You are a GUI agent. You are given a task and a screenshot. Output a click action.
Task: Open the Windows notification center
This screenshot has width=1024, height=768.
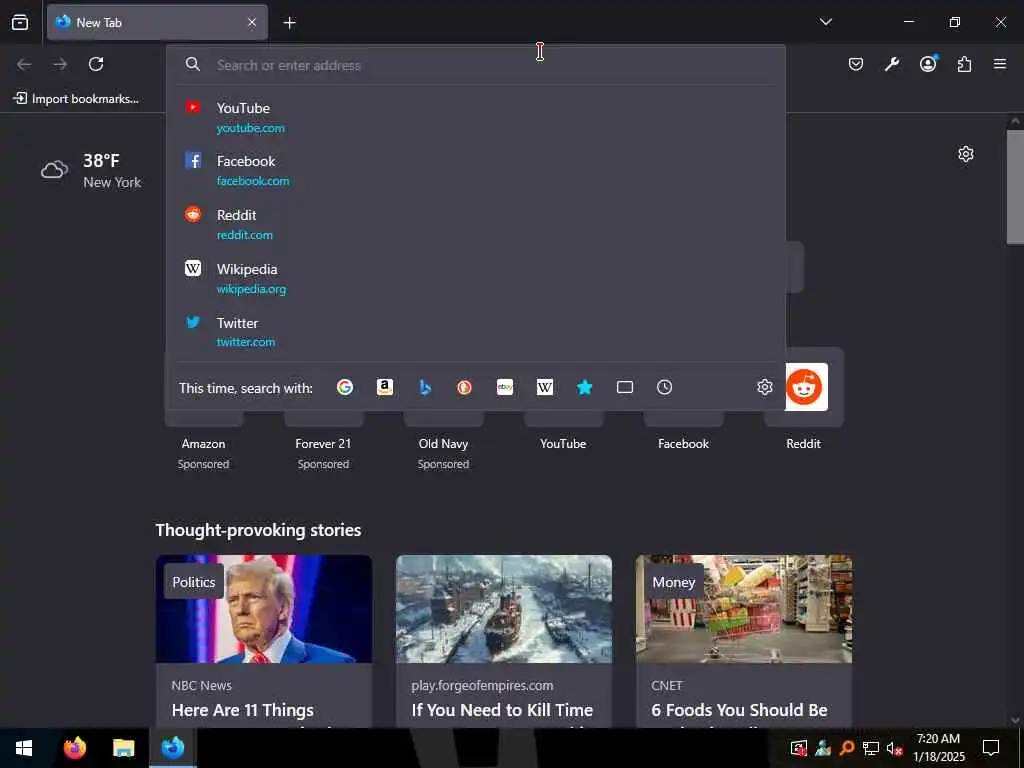click(991, 748)
